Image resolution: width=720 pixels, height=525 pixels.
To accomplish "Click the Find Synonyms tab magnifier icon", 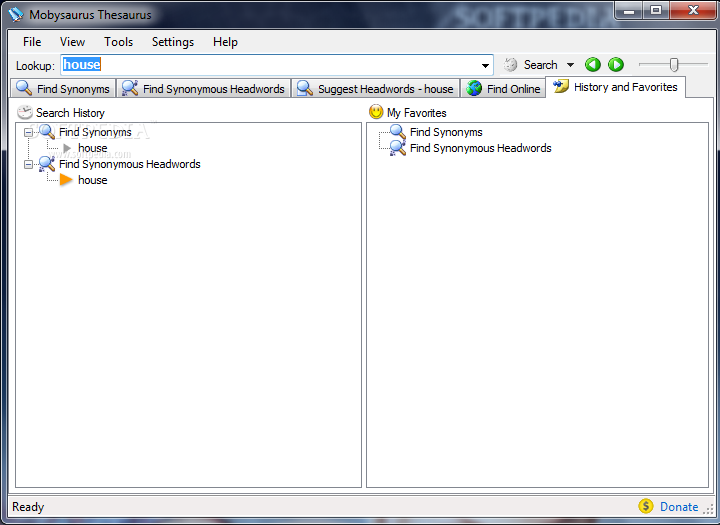I will point(24,88).
